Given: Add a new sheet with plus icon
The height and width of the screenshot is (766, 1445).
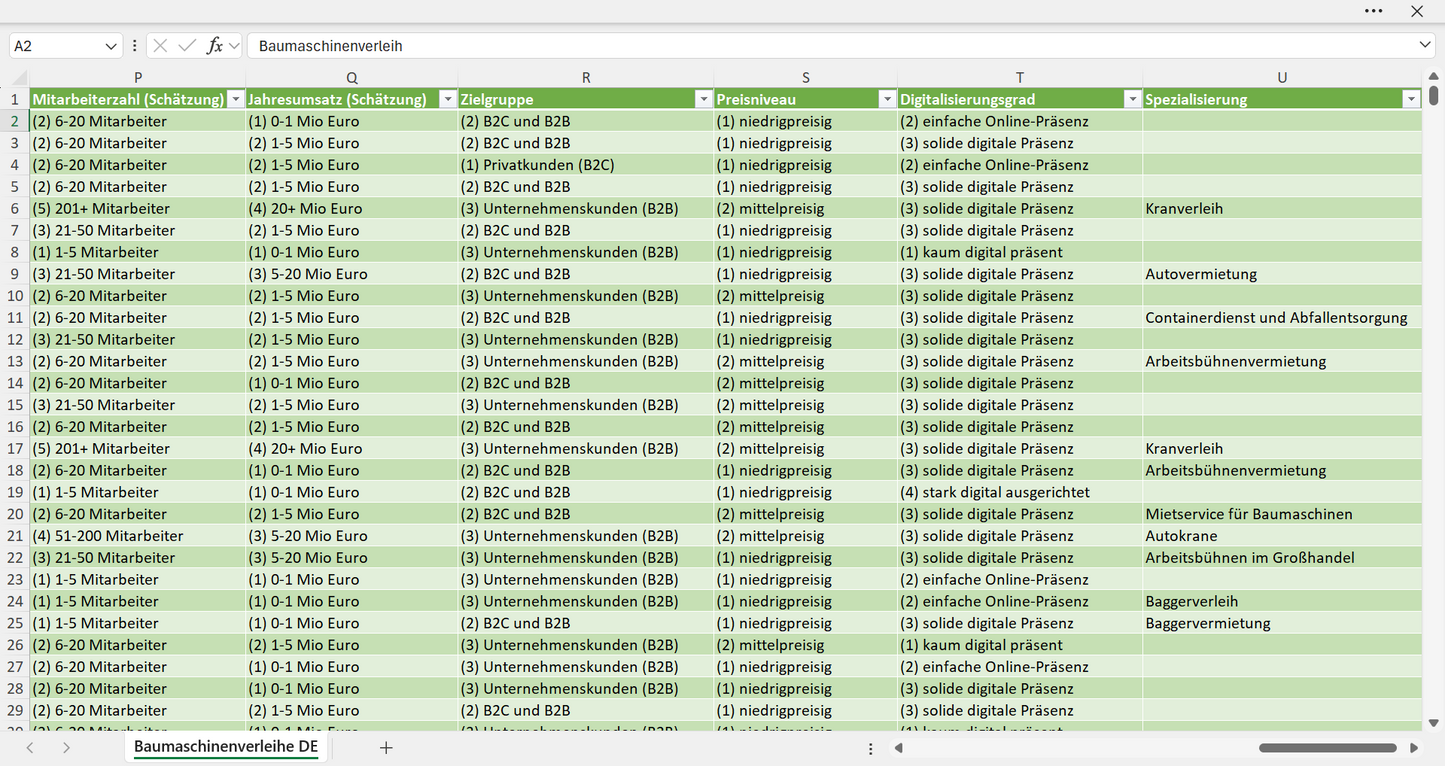Looking at the screenshot, I should click(386, 748).
